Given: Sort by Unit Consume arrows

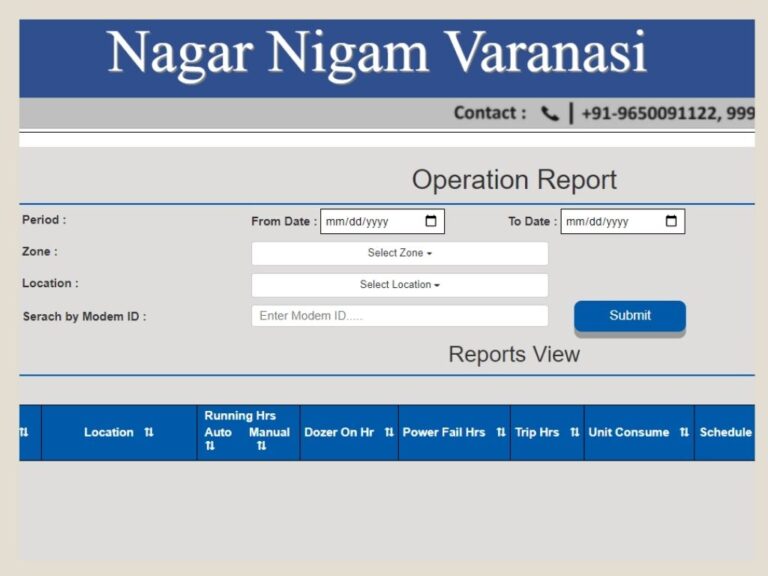Looking at the screenshot, I should tap(684, 432).
